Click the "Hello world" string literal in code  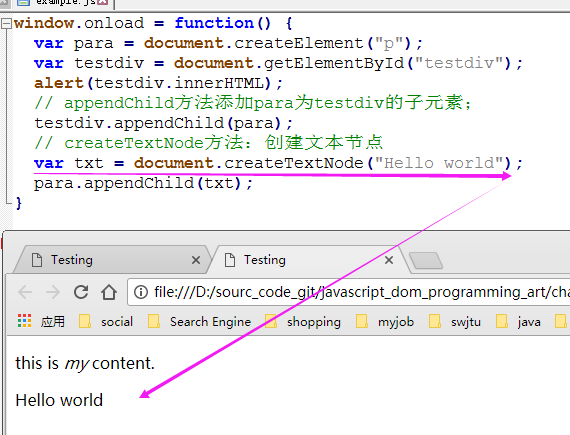(439, 163)
